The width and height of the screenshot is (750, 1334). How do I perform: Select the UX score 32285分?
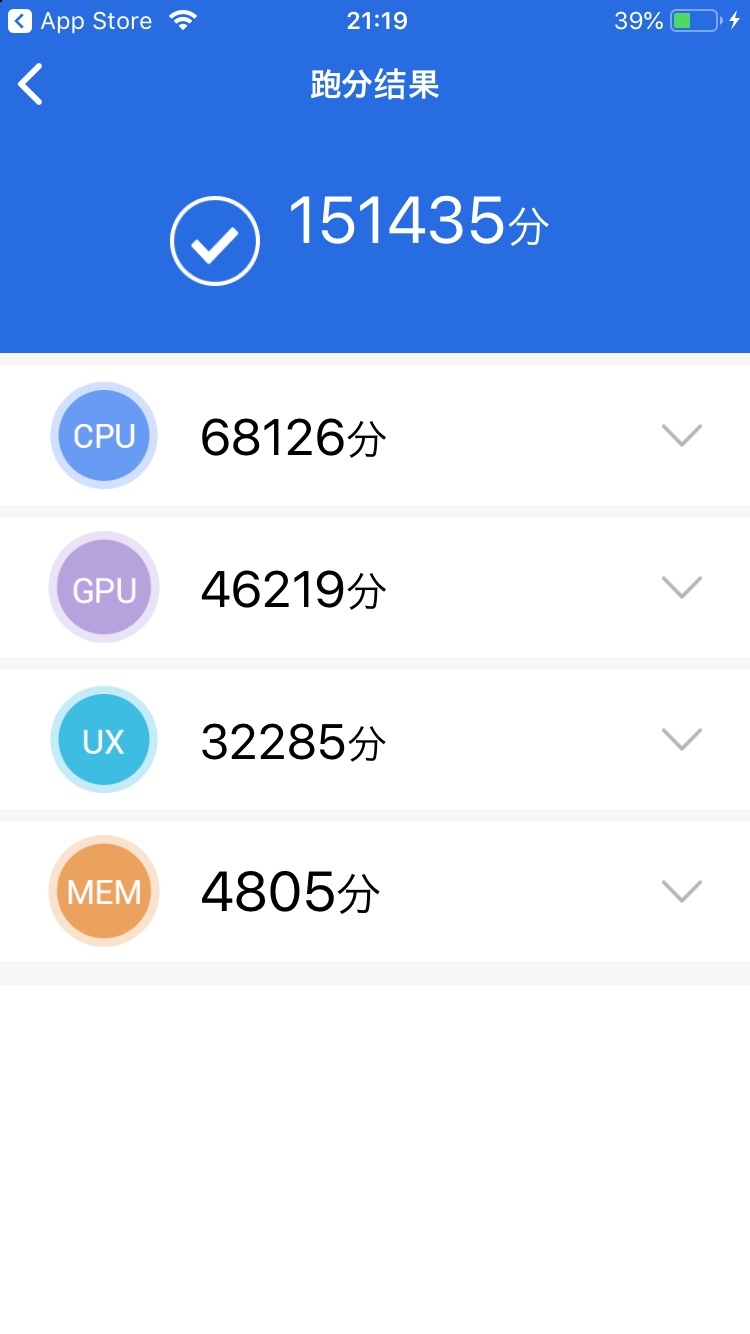pyautogui.click(x=293, y=742)
